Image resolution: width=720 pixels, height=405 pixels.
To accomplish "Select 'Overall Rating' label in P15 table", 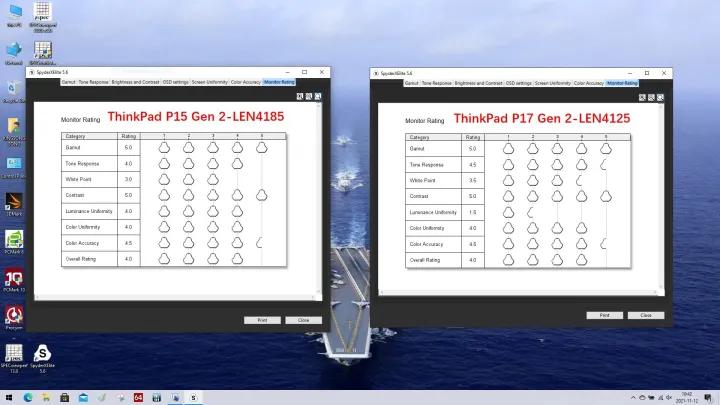I will coord(81,259).
